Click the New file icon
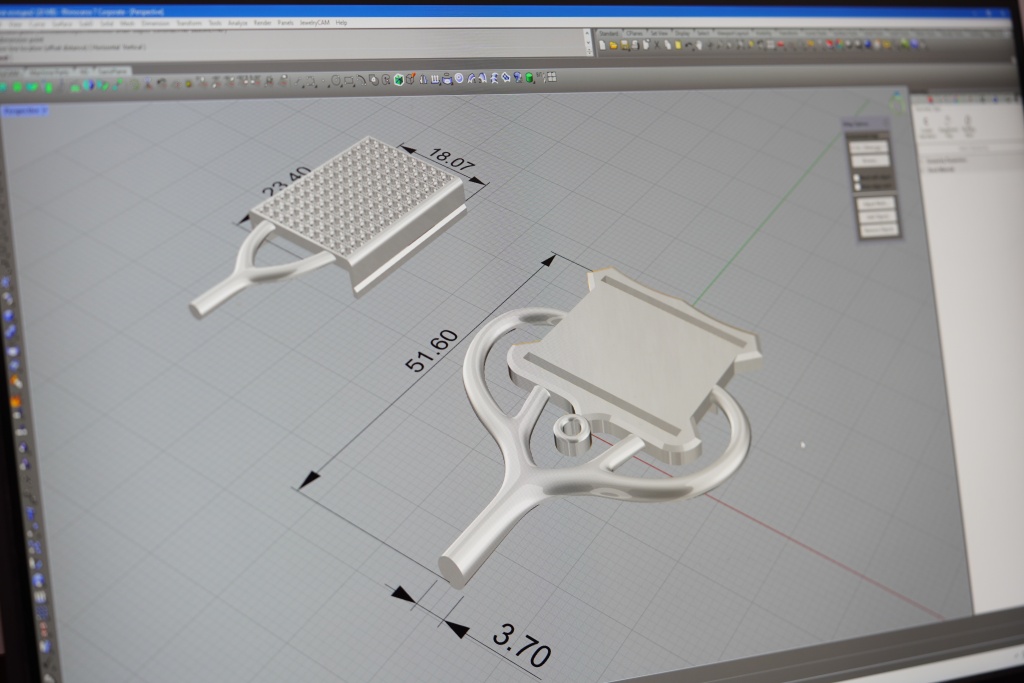Viewport: 1024px width, 683px height. coord(602,45)
